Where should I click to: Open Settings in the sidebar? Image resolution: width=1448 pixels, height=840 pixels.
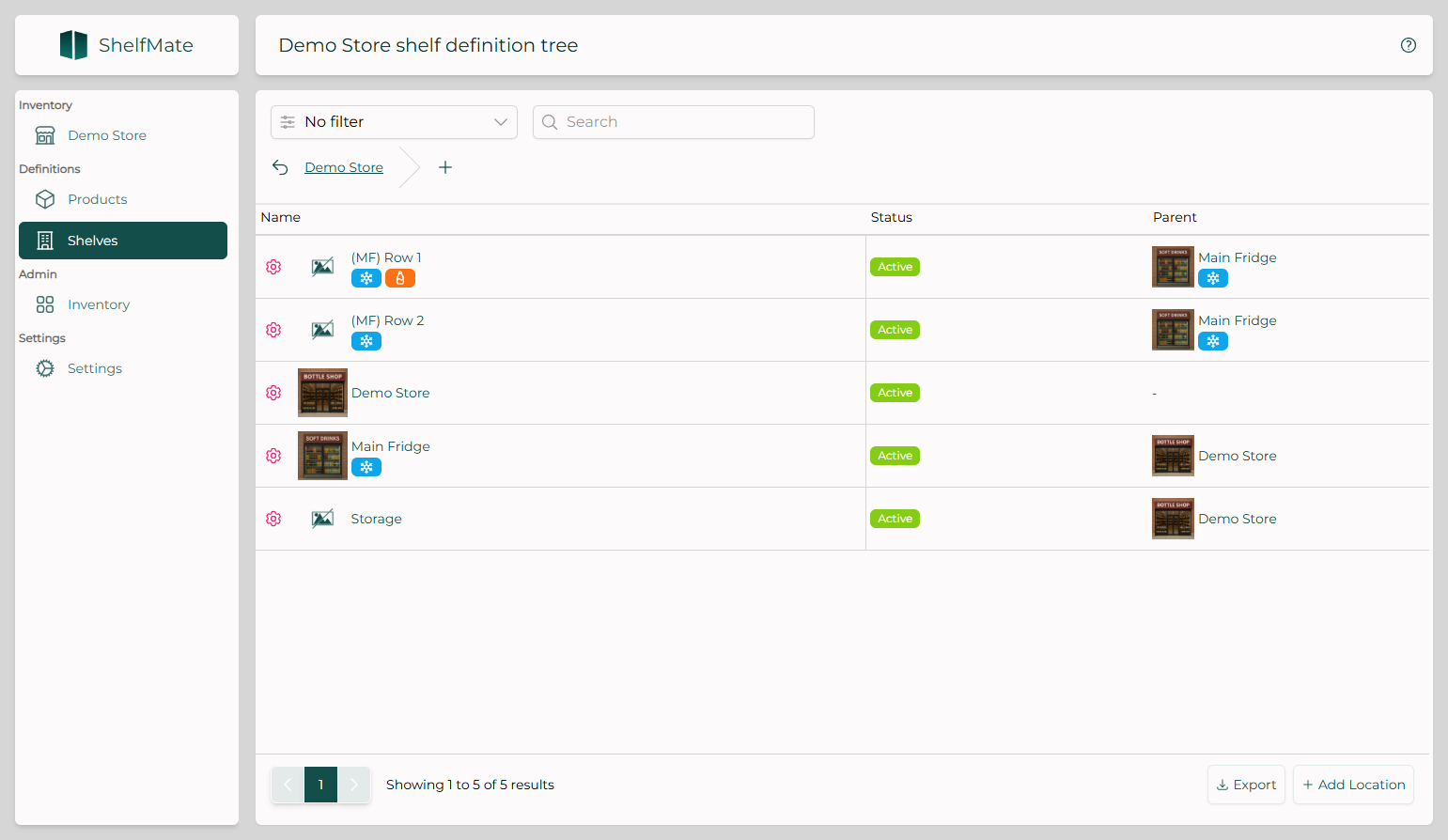tap(94, 368)
